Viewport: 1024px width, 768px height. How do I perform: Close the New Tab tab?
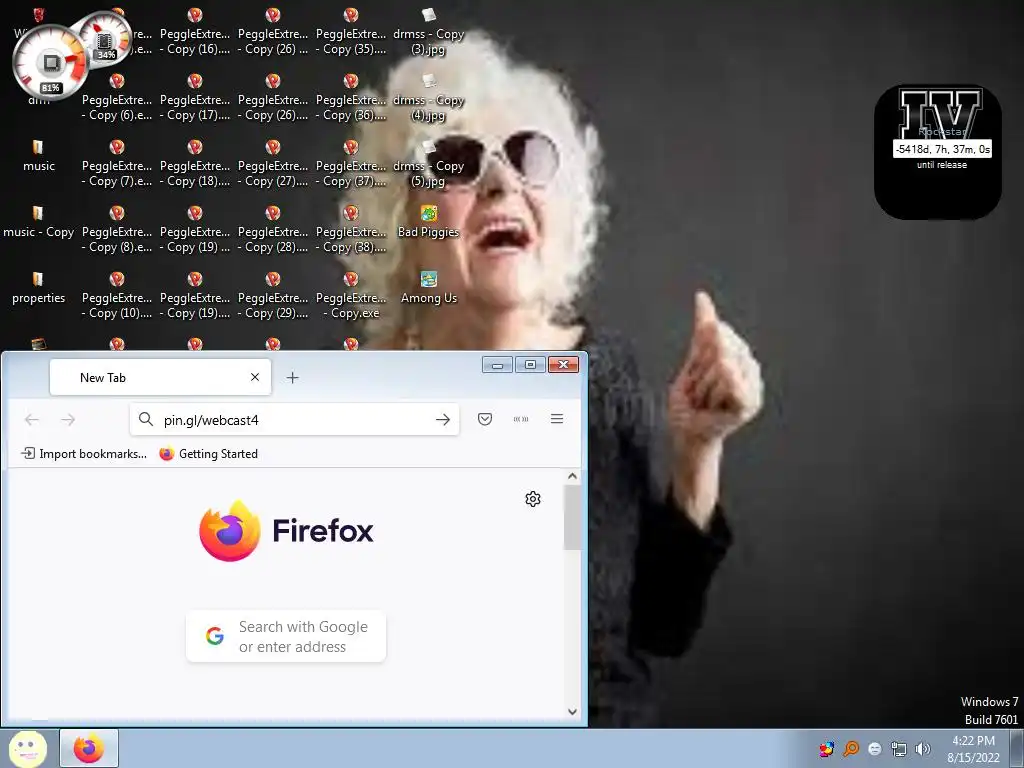pos(255,377)
